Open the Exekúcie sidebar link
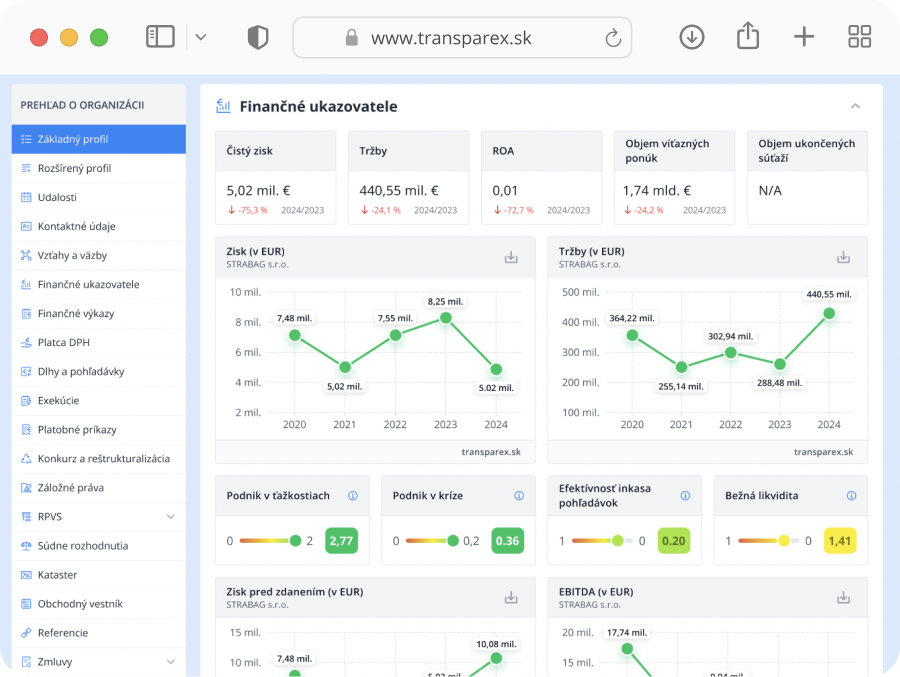This screenshot has width=900, height=677. [x=58, y=400]
